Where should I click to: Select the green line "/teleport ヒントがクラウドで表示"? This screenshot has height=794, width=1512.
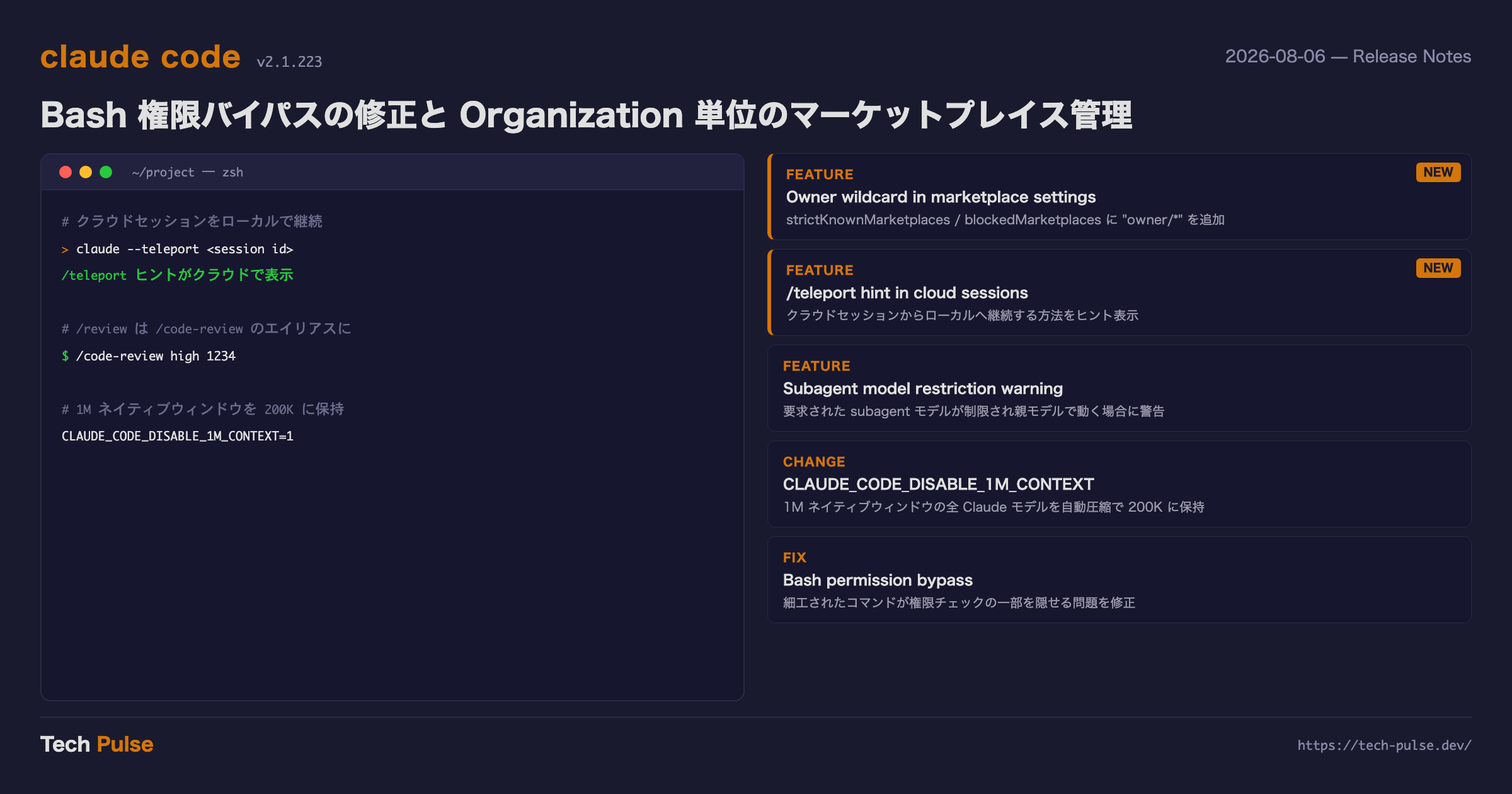178,275
